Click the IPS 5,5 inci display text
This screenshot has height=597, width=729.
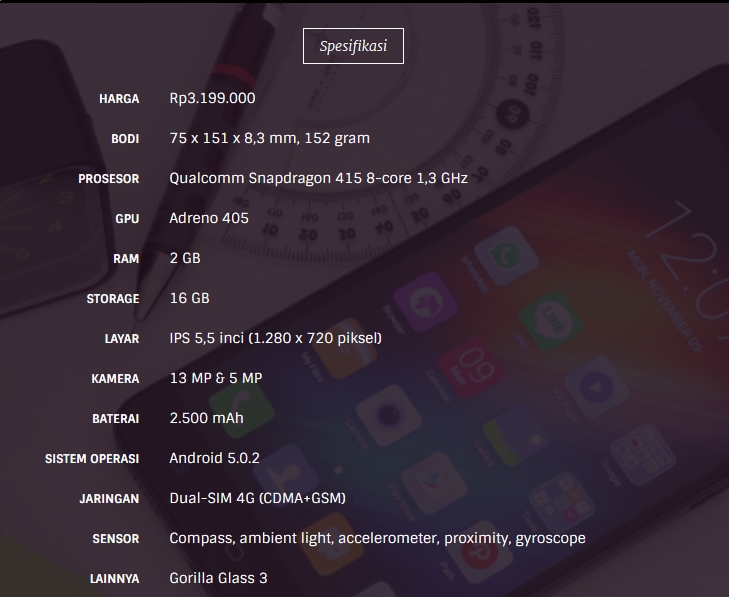click(x=276, y=338)
